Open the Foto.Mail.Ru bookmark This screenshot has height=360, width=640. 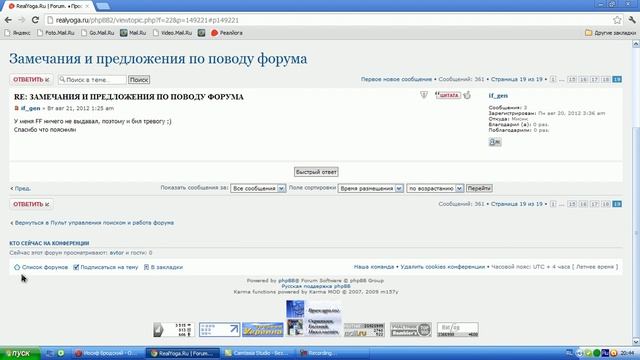(x=56, y=33)
